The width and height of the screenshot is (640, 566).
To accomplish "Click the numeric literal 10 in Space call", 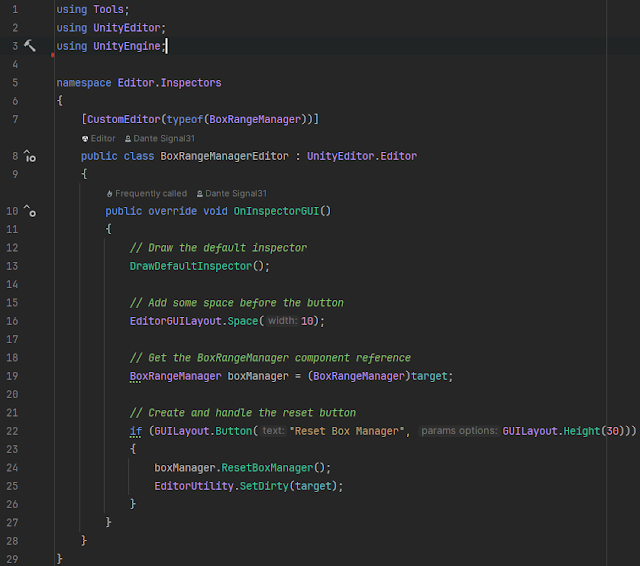I will [307, 321].
